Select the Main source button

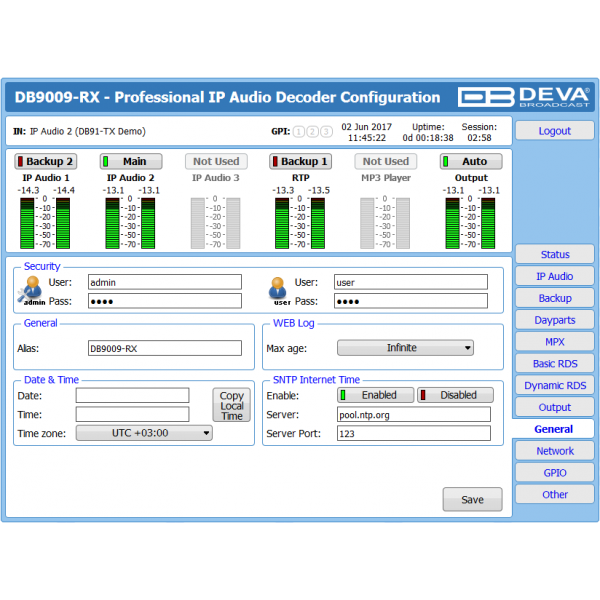[x=131, y=161]
